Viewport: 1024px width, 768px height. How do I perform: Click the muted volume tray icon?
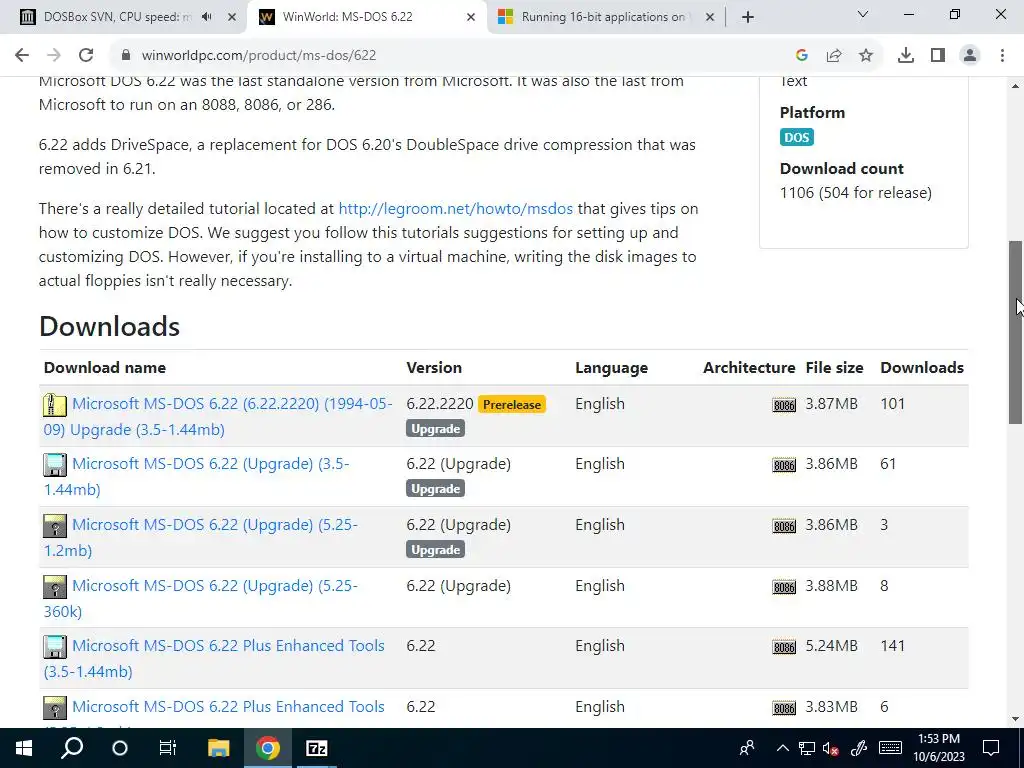point(831,748)
